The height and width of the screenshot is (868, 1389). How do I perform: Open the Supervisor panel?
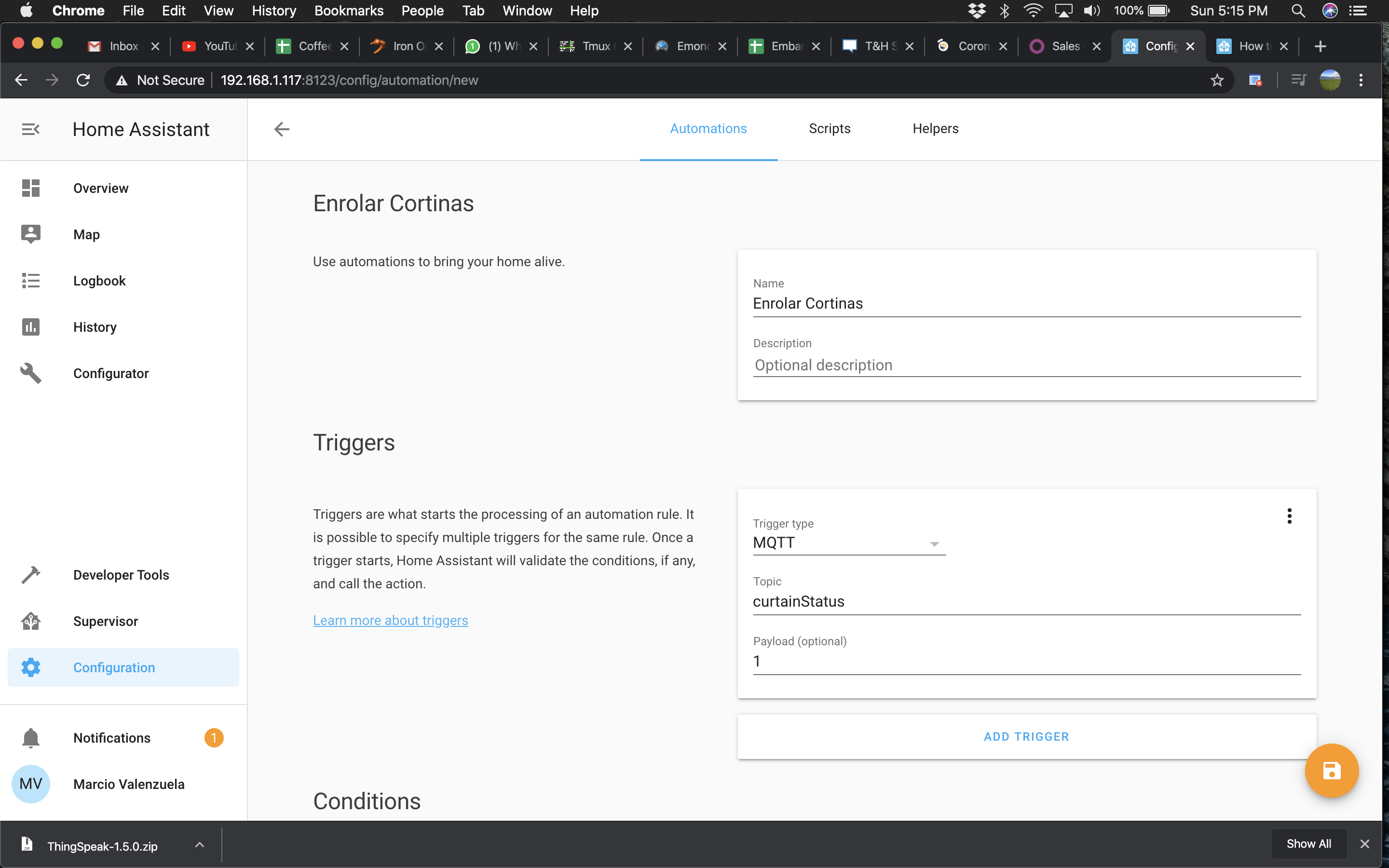pos(106,621)
